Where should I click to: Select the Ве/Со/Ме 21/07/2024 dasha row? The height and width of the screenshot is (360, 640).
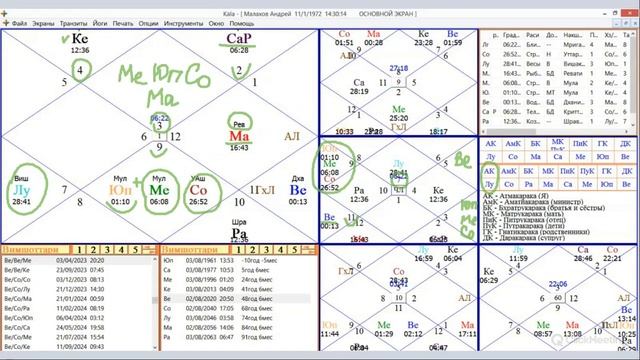click(x=77, y=337)
